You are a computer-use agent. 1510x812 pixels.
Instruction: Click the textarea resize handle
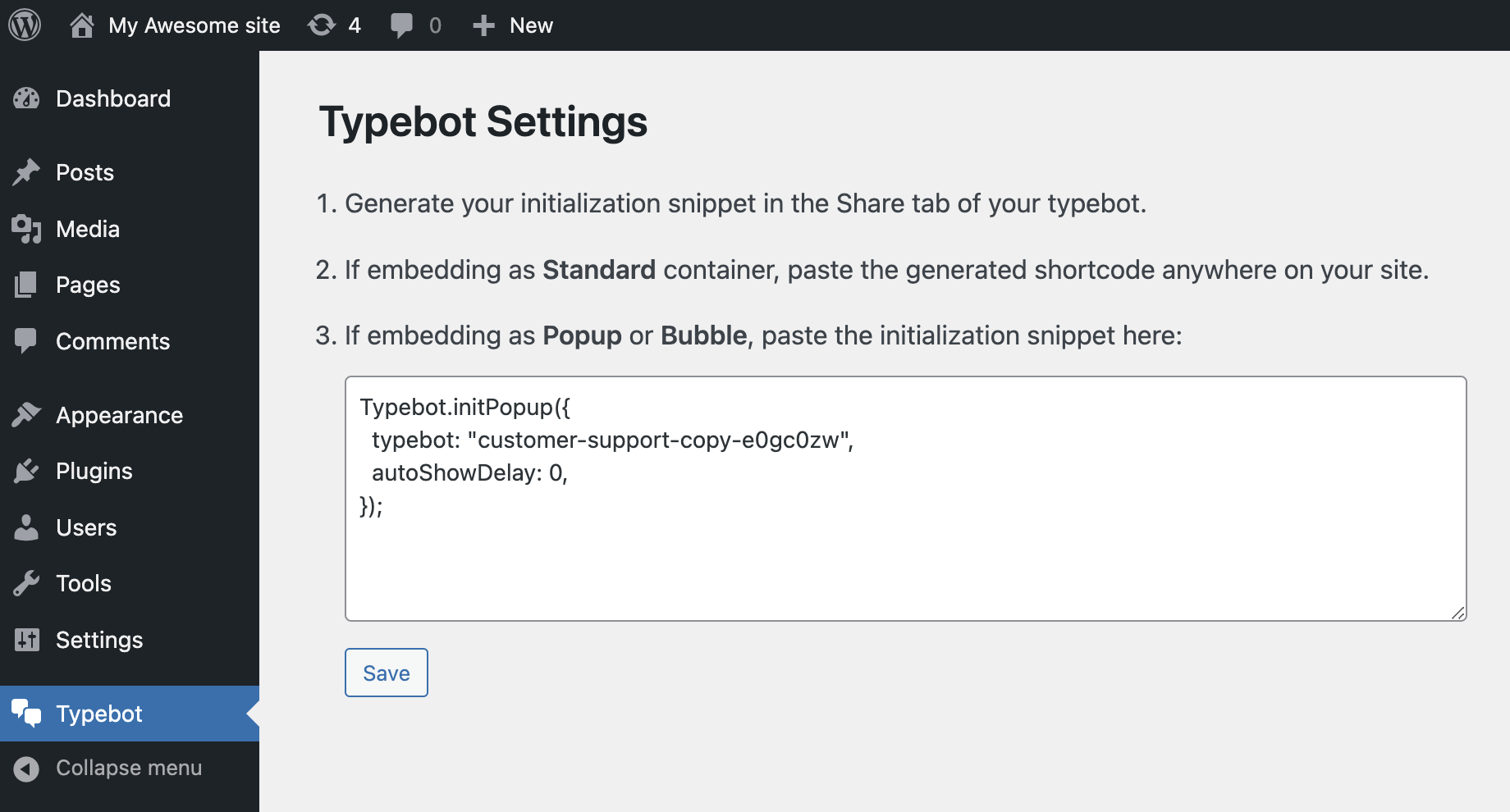coord(1459,613)
